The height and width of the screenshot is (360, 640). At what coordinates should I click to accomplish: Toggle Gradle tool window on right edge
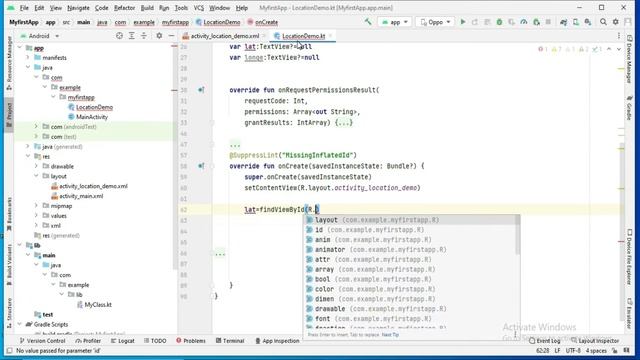pyautogui.click(x=629, y=108)
